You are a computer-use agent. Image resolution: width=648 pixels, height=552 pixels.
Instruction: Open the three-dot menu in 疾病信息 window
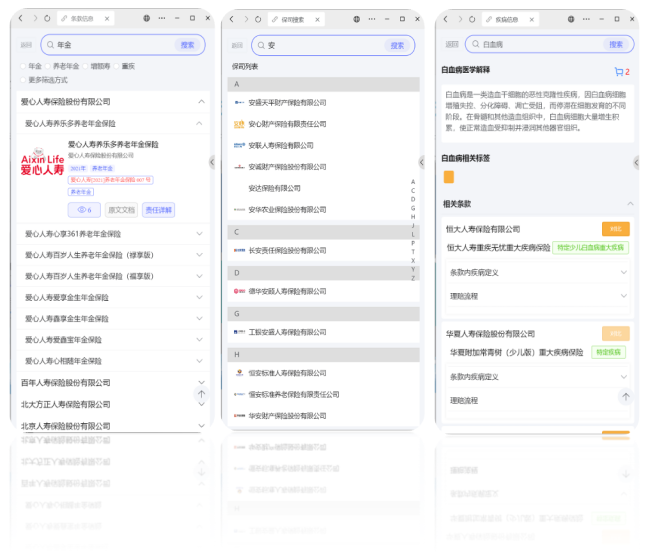pyautogui.click(x=586, y=19)
